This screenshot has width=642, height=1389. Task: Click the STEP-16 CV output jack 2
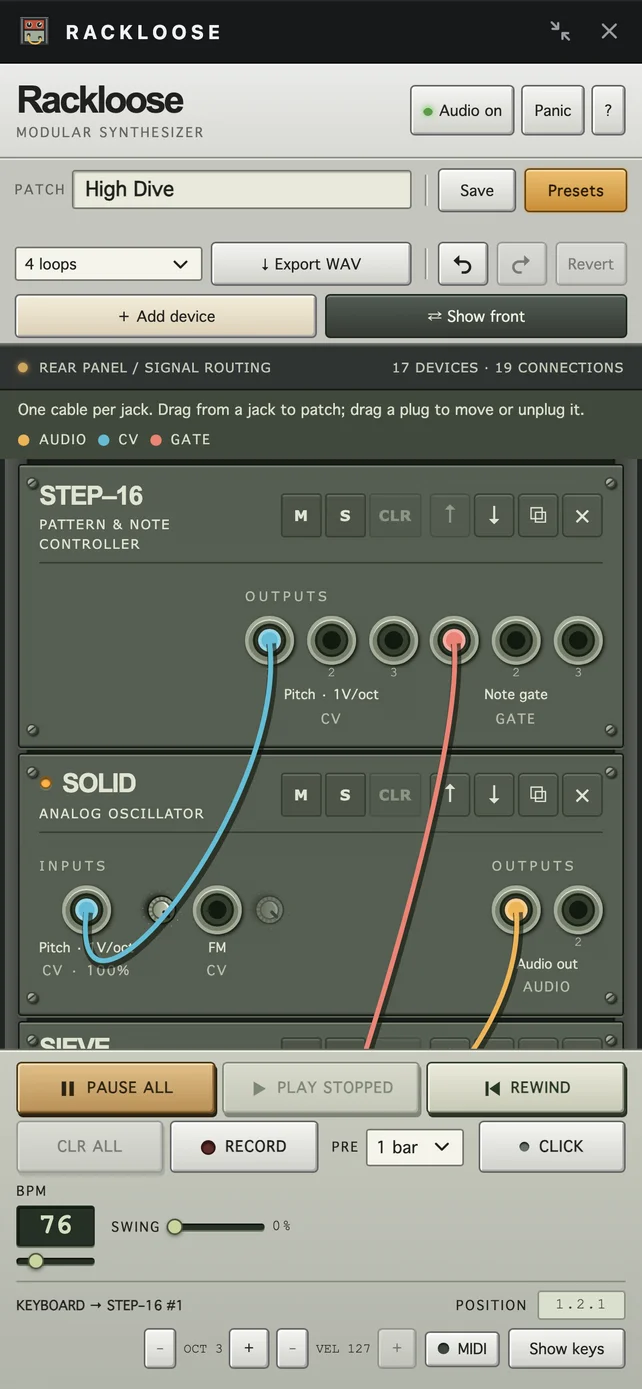(x=331, y=640)
